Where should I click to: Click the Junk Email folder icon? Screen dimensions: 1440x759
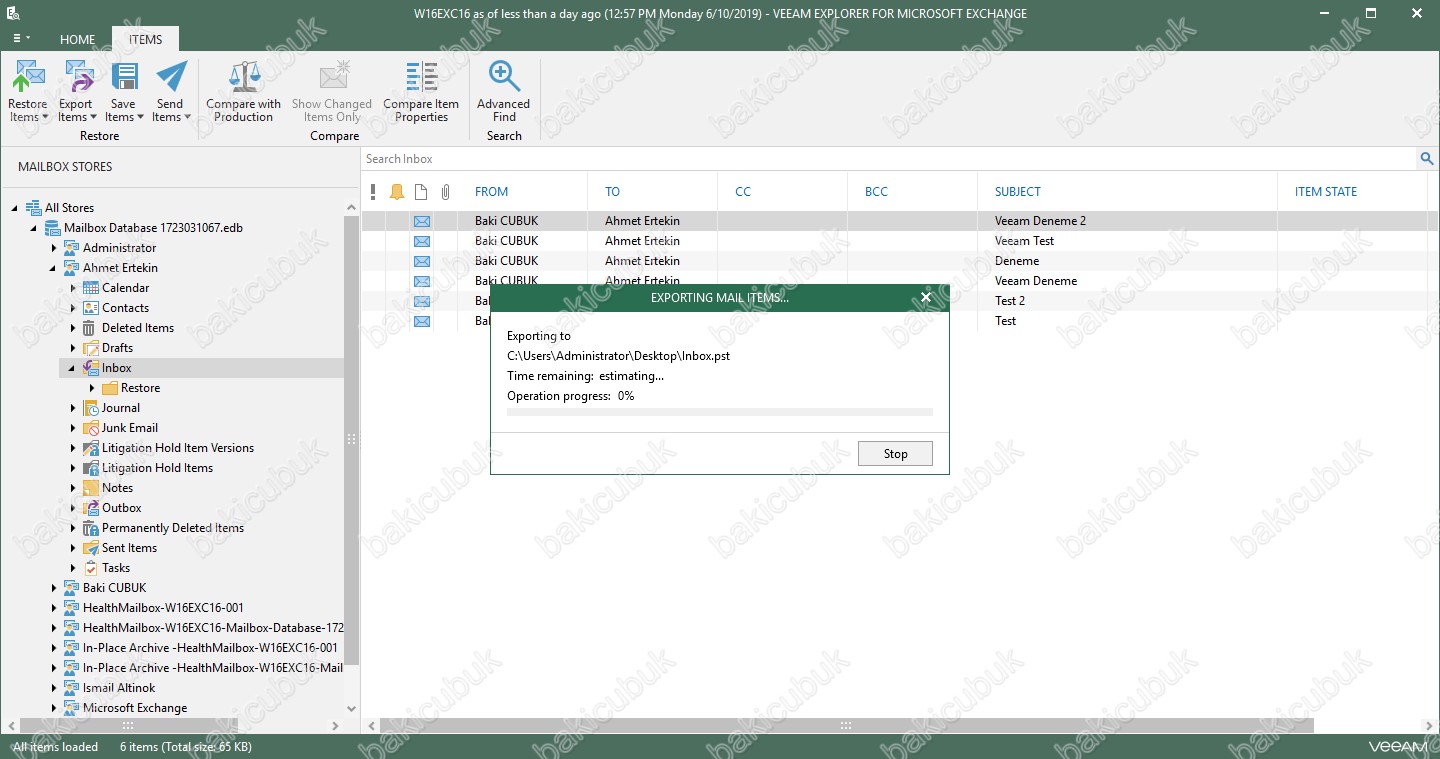pyautogui.click(x=91, y=428)
